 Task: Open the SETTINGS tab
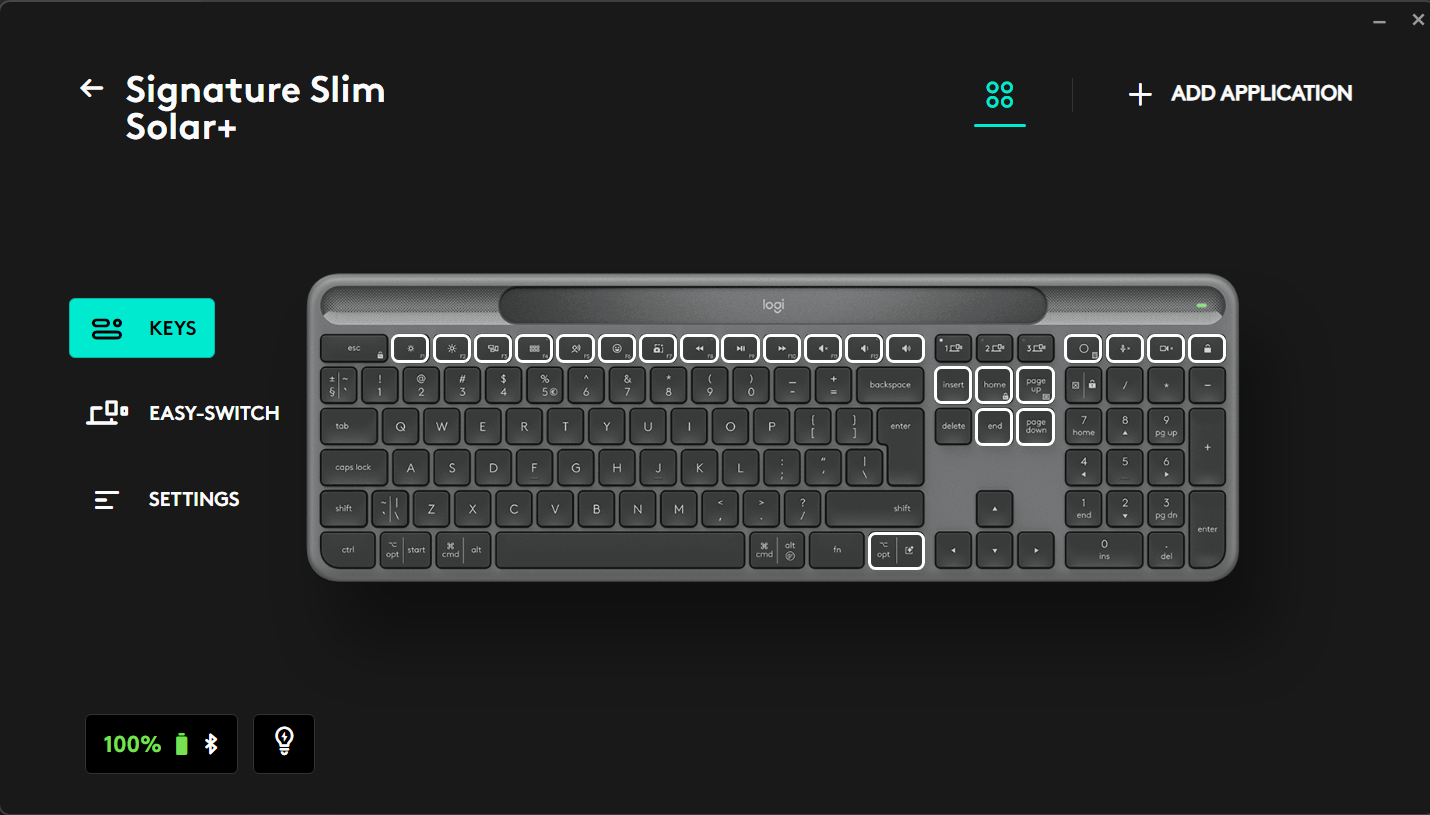click(x=167, y=499)
